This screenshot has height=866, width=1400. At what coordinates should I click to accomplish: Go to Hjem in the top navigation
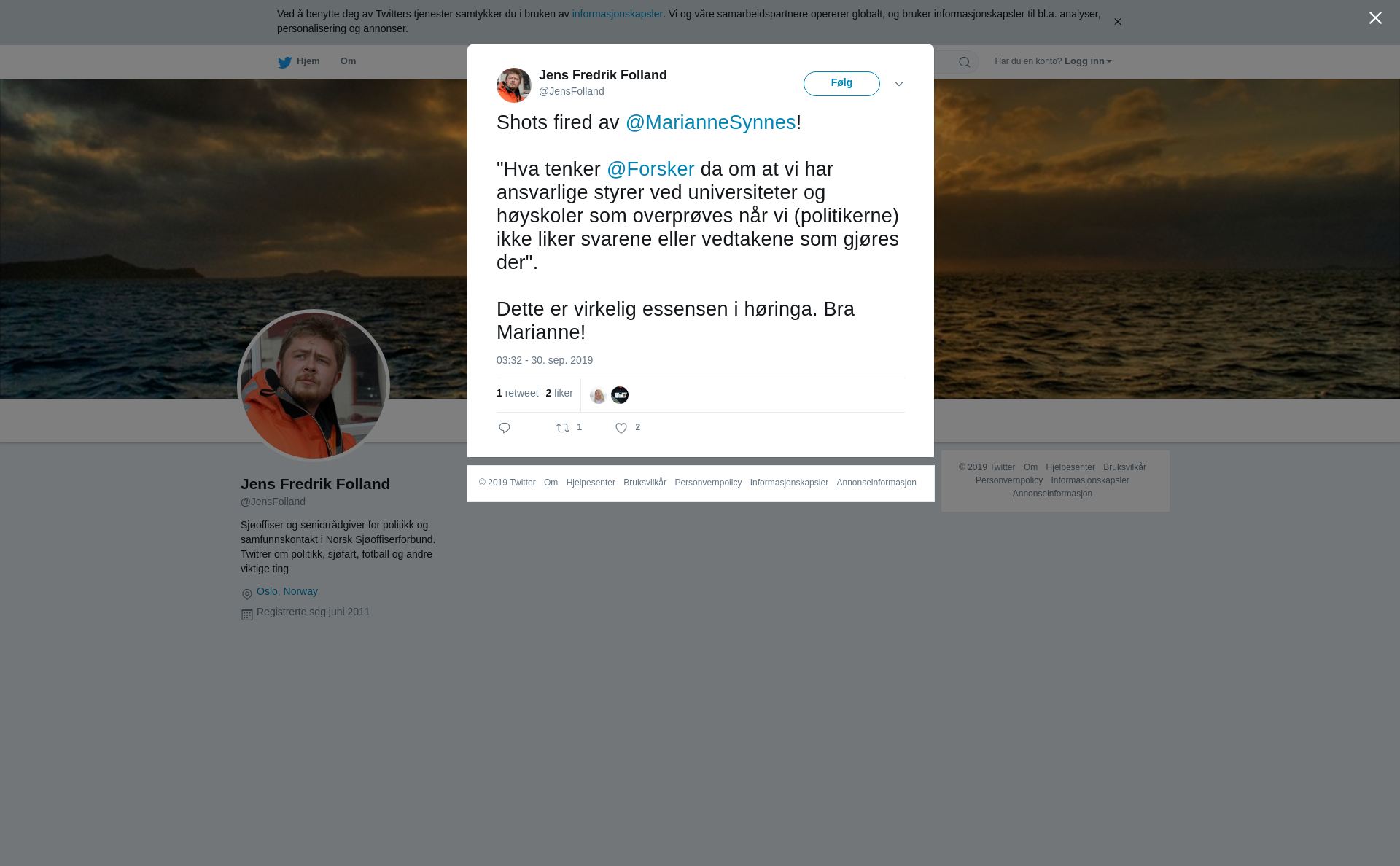308,61
